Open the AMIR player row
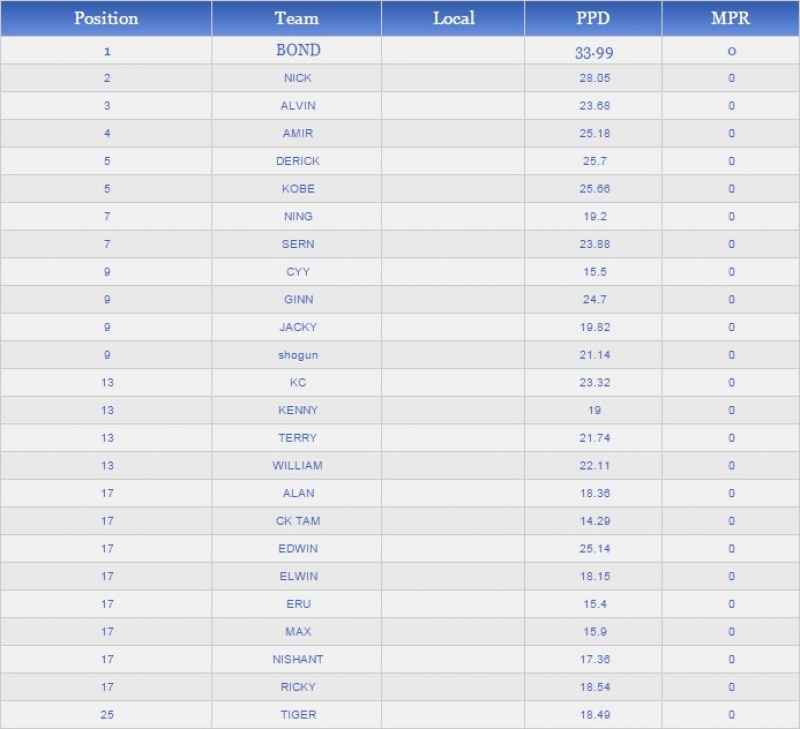Screen dimensions: 800x729 298,133
